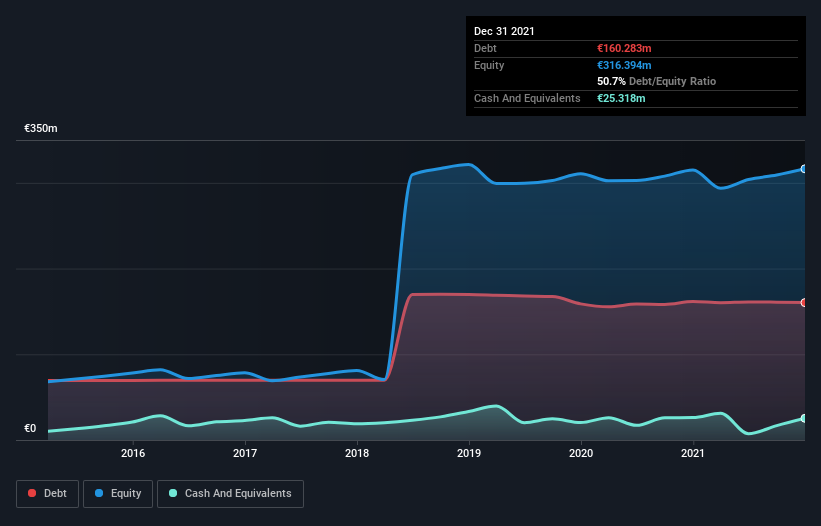821x526 pixels.
Task: Click the €316.394m equity value
Action: coord(624,65)
